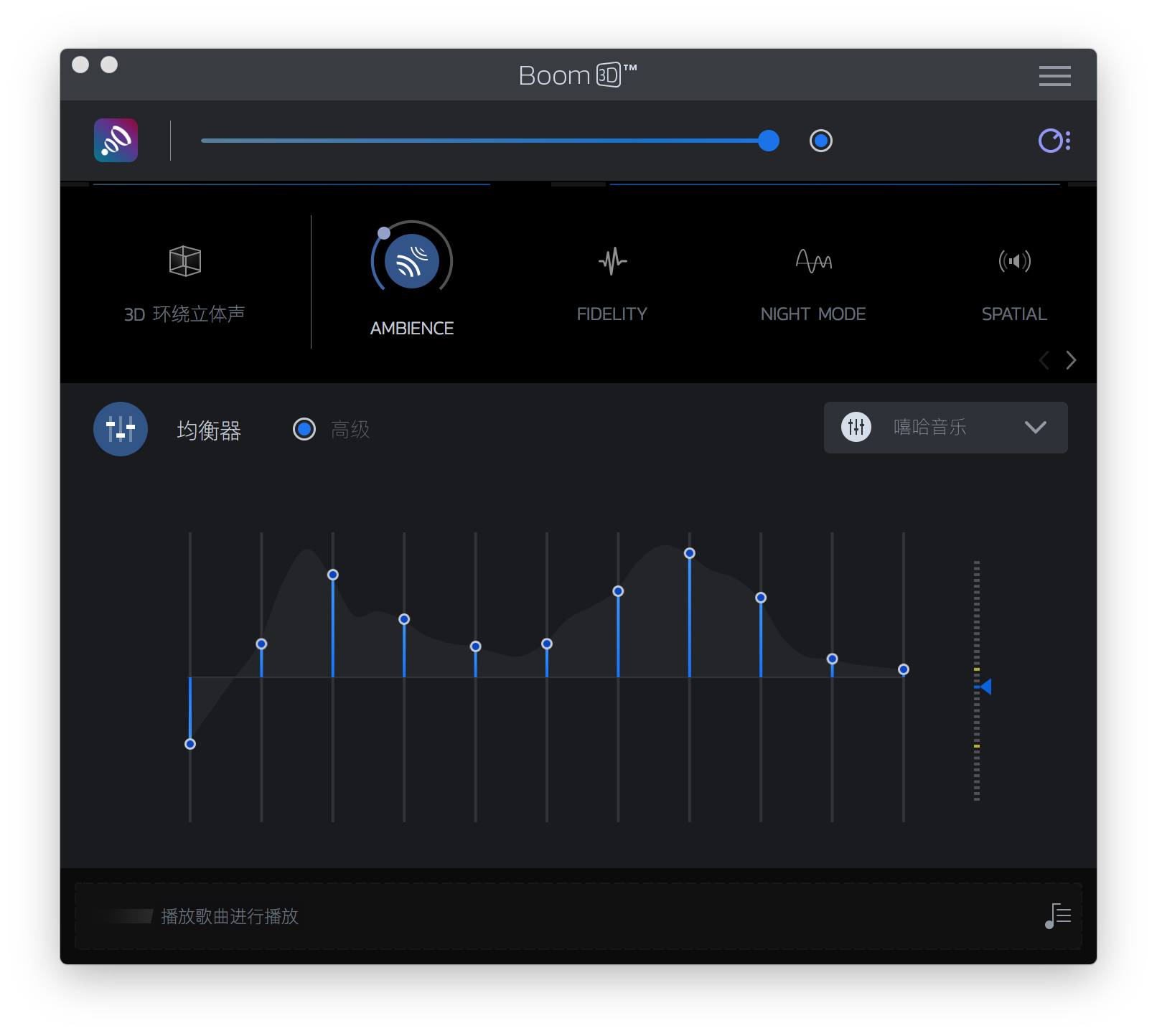Click the 3D 环绕立体声 label
The width and height of the screenshot is (1157, 1036).
click(185, 314)
